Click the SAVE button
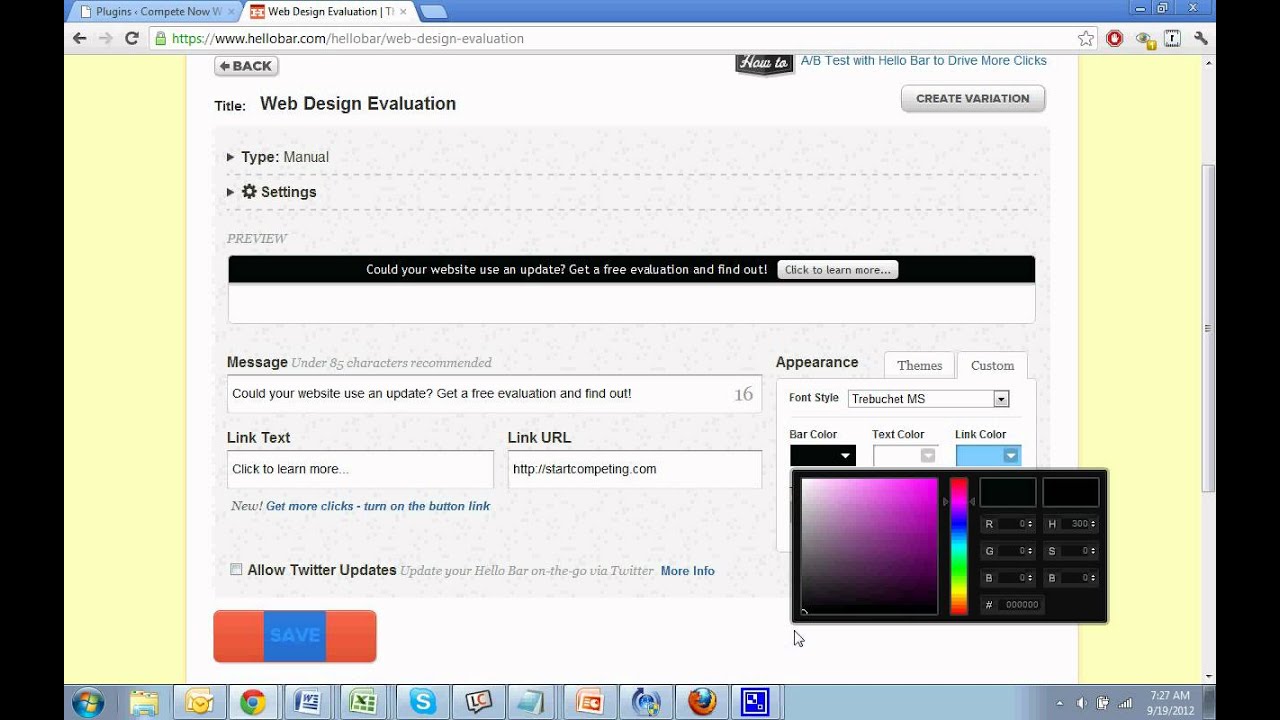The image size is (1280, 720). point(295,636)
